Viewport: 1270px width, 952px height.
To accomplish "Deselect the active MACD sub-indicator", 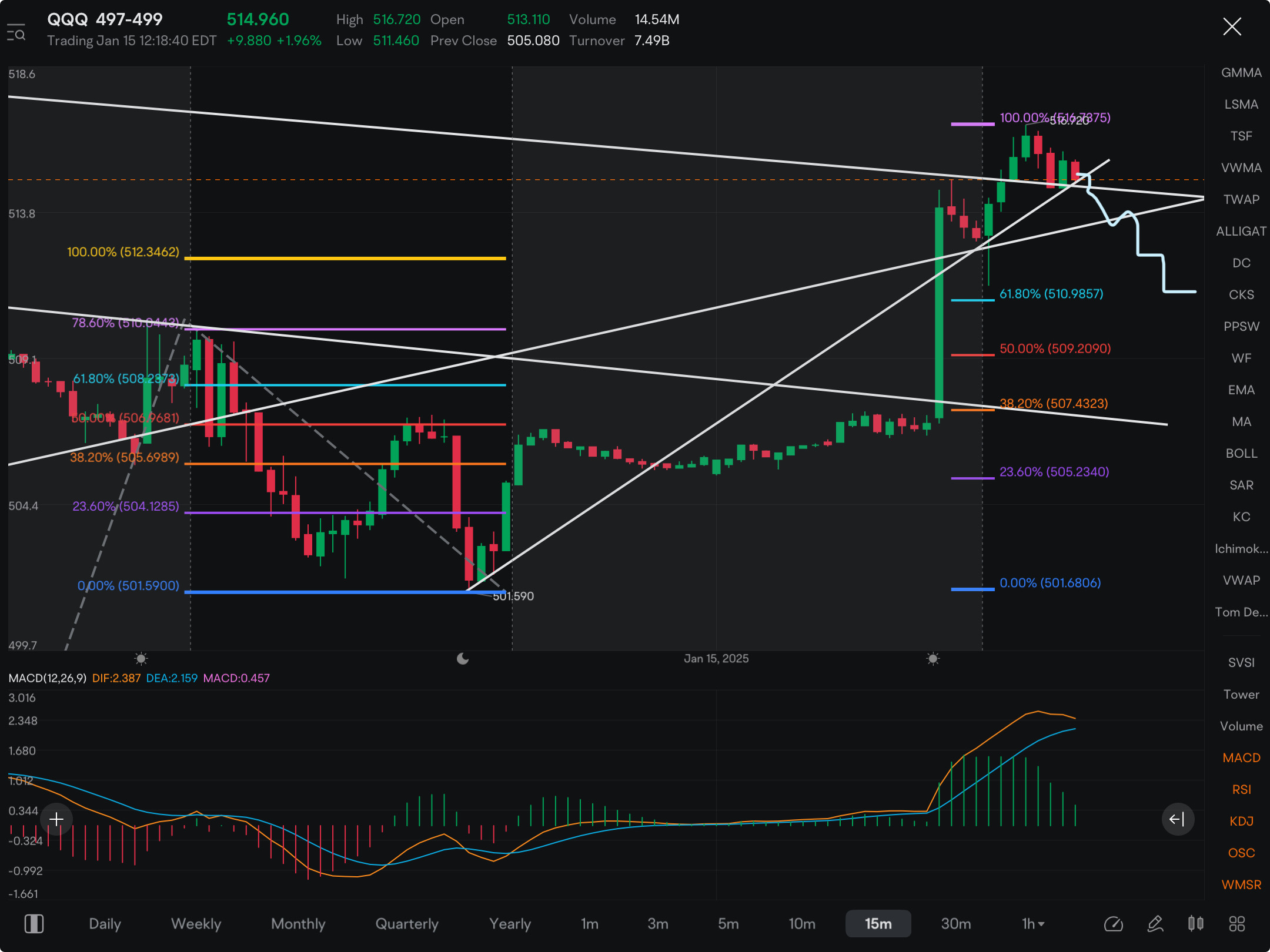I will (x=1241, y=758).
